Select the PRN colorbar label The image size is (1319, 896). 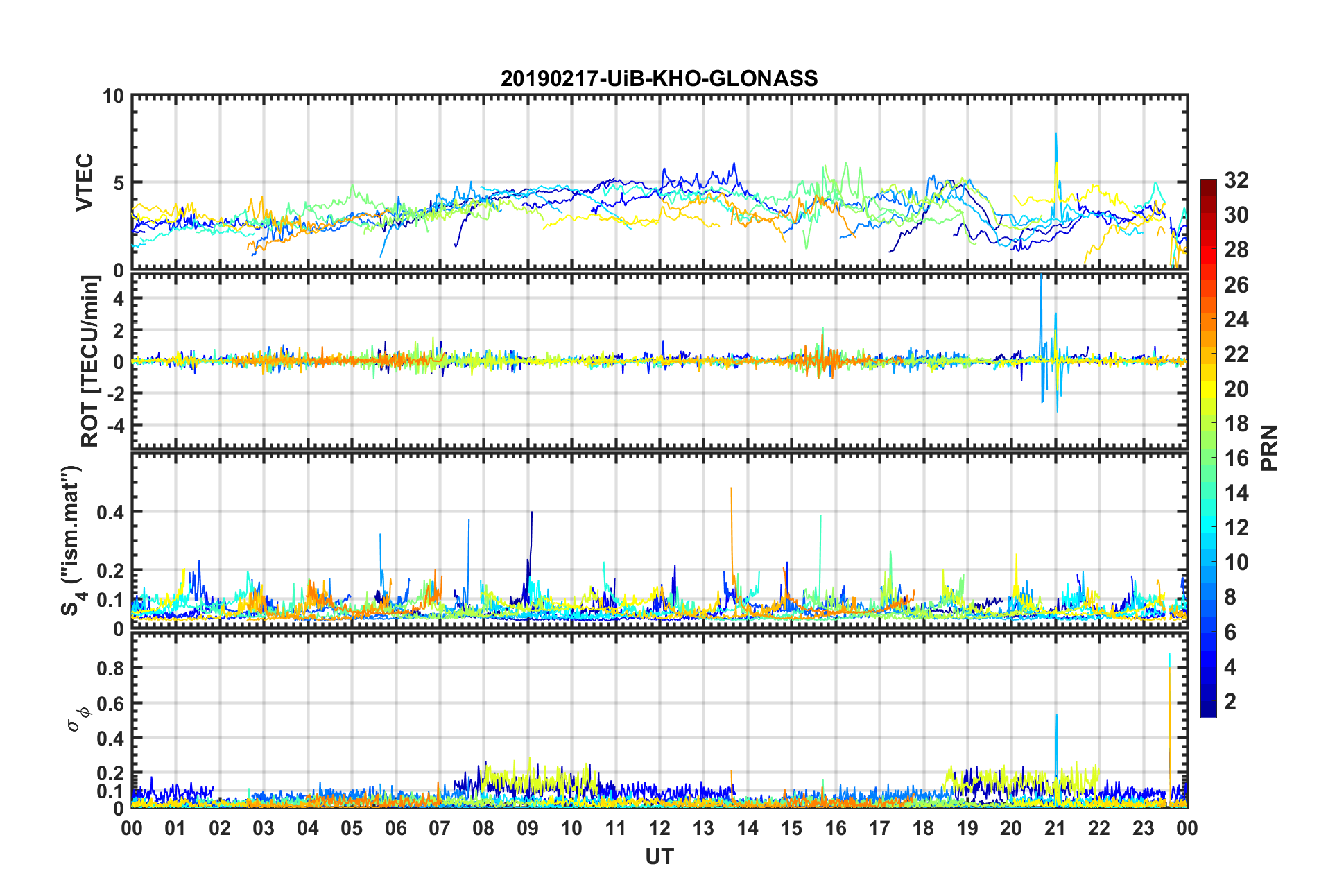[1269, 448]
